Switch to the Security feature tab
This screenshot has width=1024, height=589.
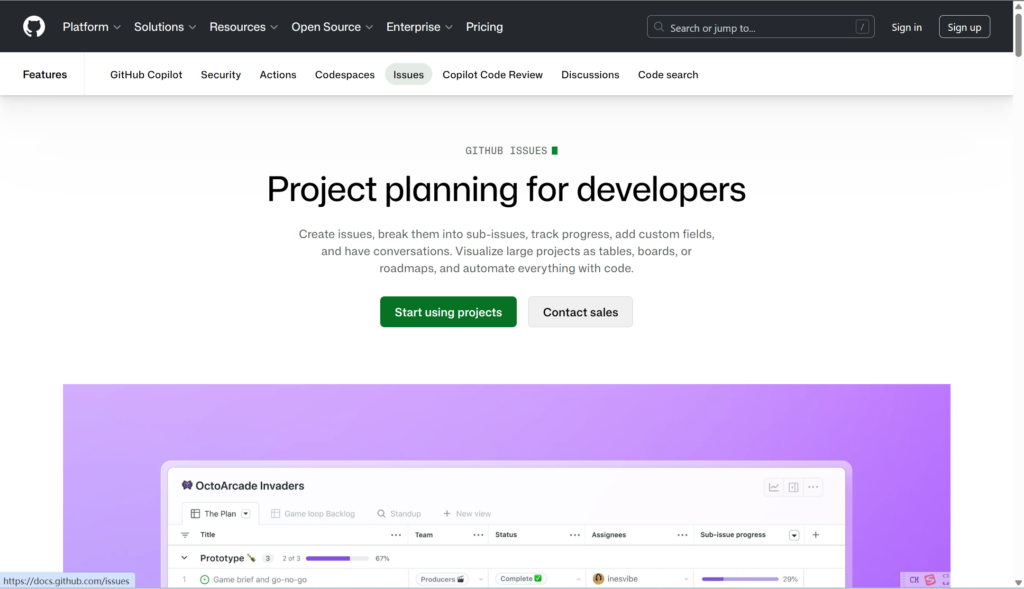(x=221, y=74)
